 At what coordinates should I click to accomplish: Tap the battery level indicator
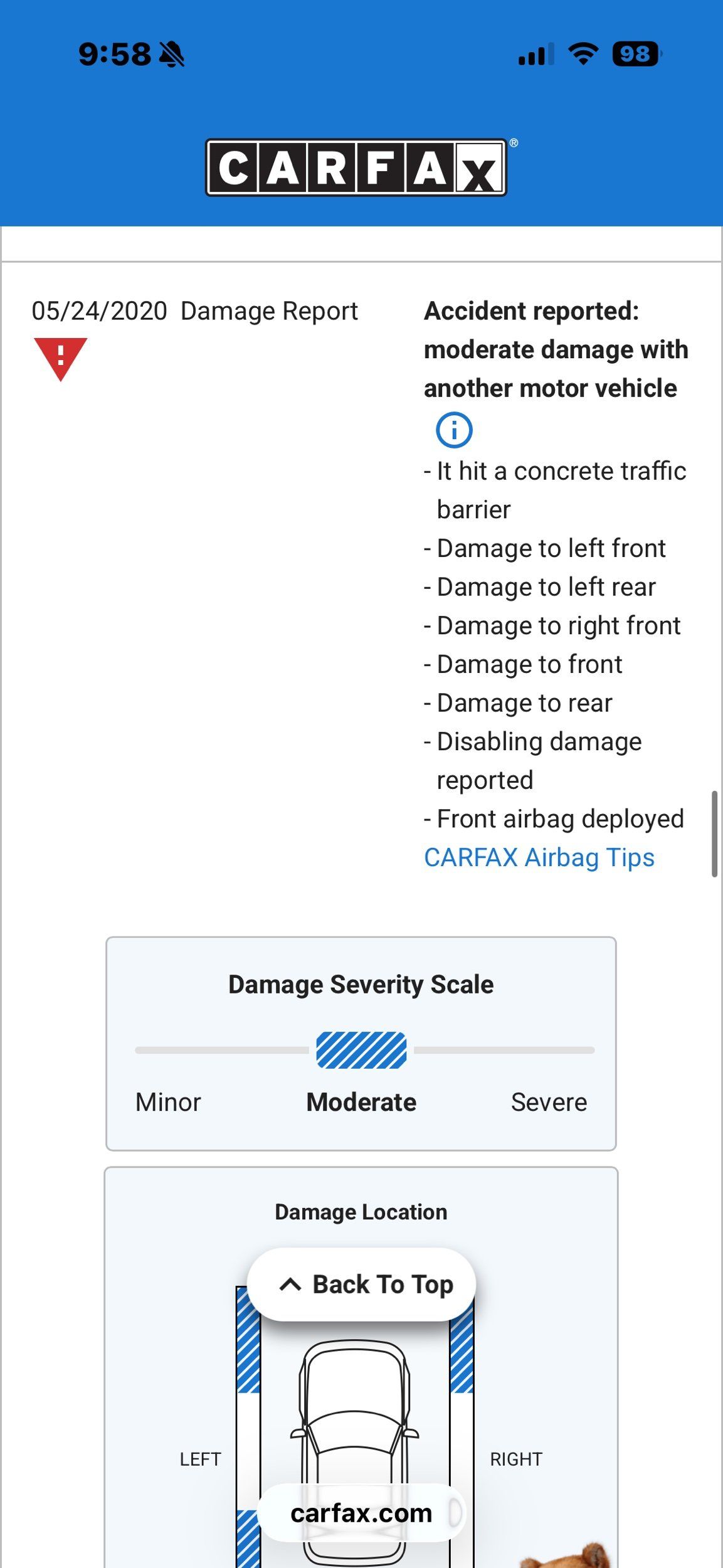636,54
